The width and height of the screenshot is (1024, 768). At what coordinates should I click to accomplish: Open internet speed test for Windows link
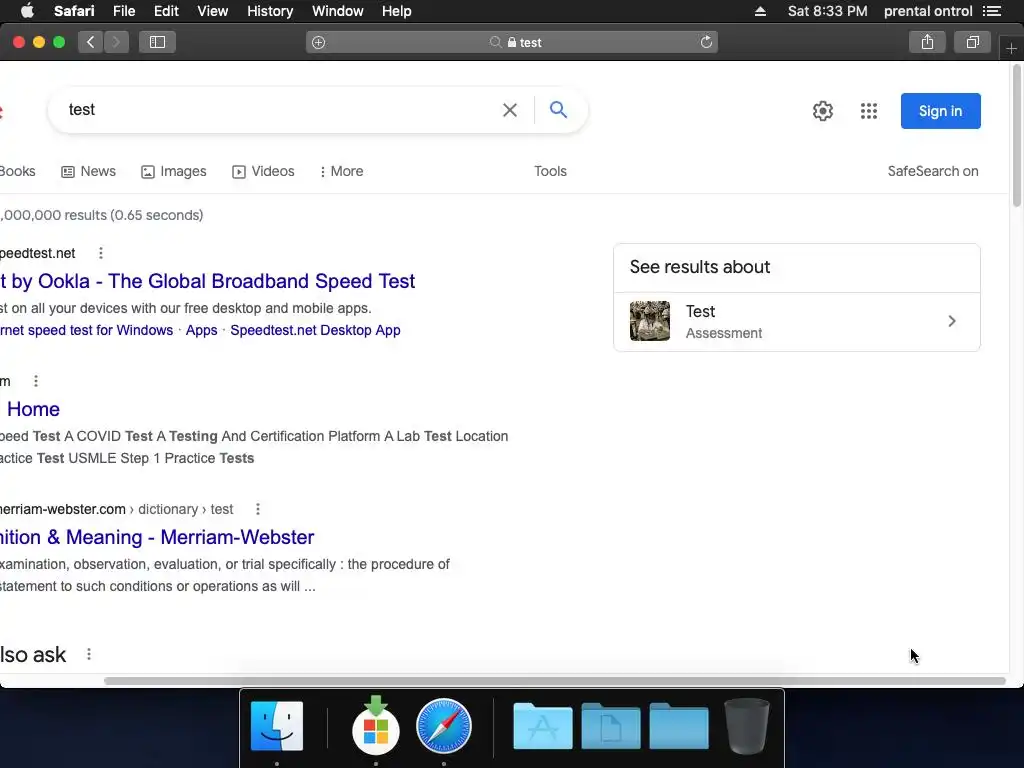86,330
